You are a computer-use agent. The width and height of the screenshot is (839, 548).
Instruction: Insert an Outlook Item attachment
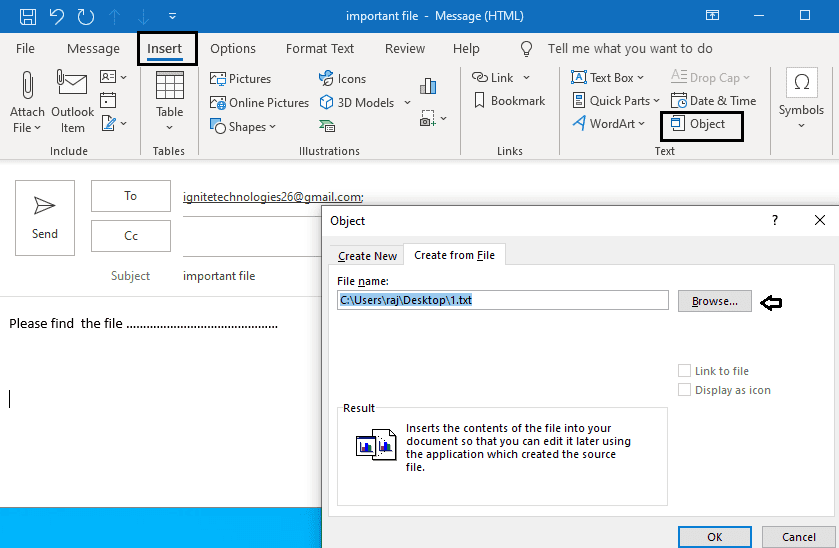coord(72,102)
